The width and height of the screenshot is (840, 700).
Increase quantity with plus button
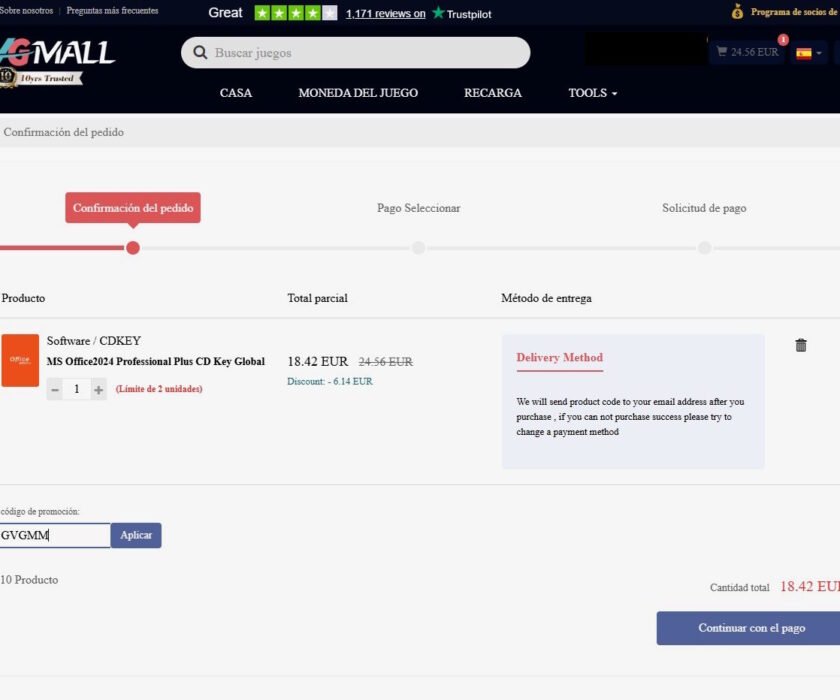[x=99, y=389]
